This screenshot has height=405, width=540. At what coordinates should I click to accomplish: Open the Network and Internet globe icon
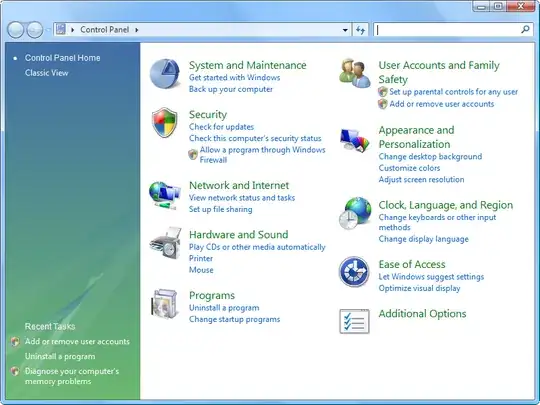tap(165, 195)
